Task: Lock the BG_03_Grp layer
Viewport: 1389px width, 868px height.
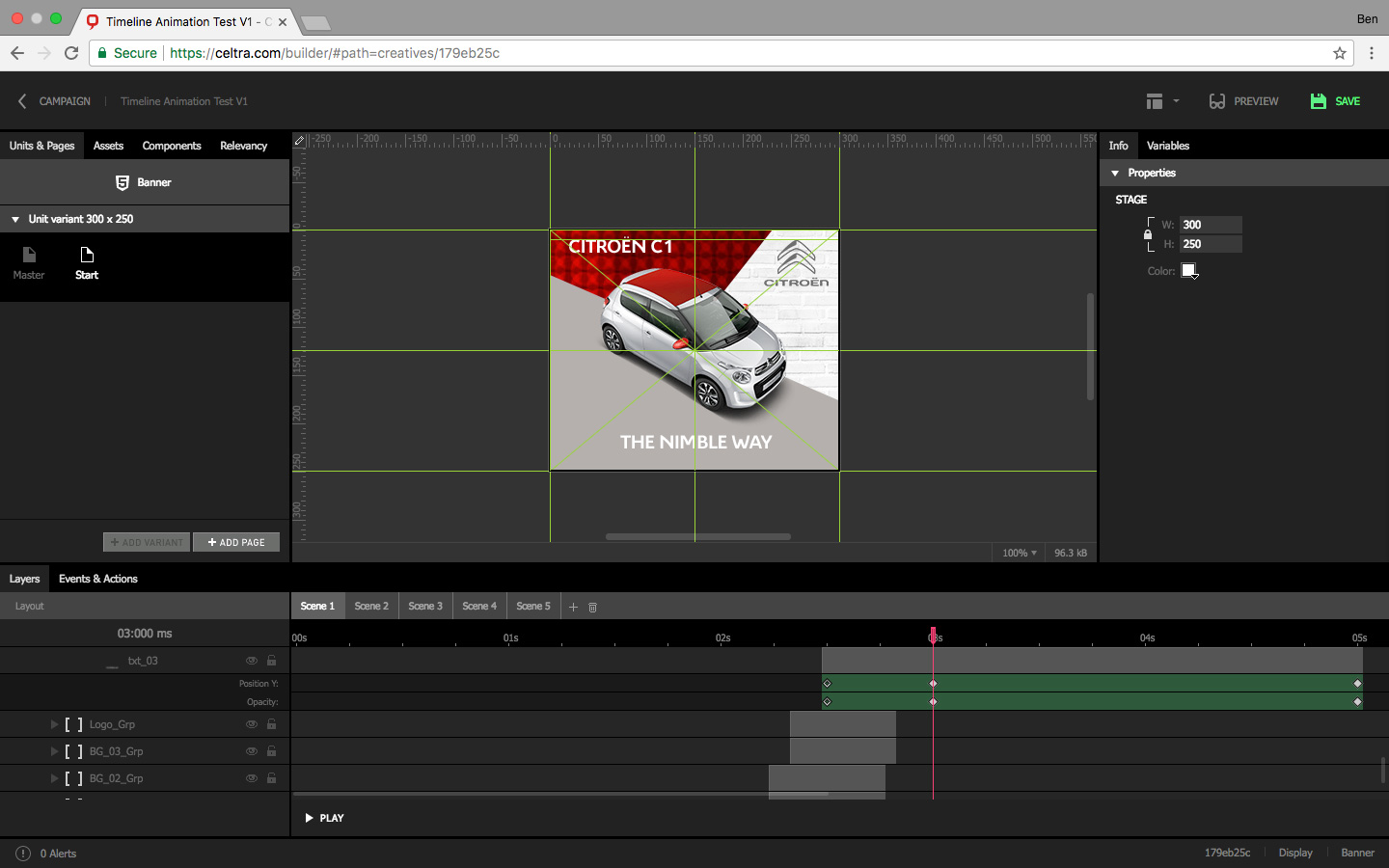Action: tap(272, 751)
